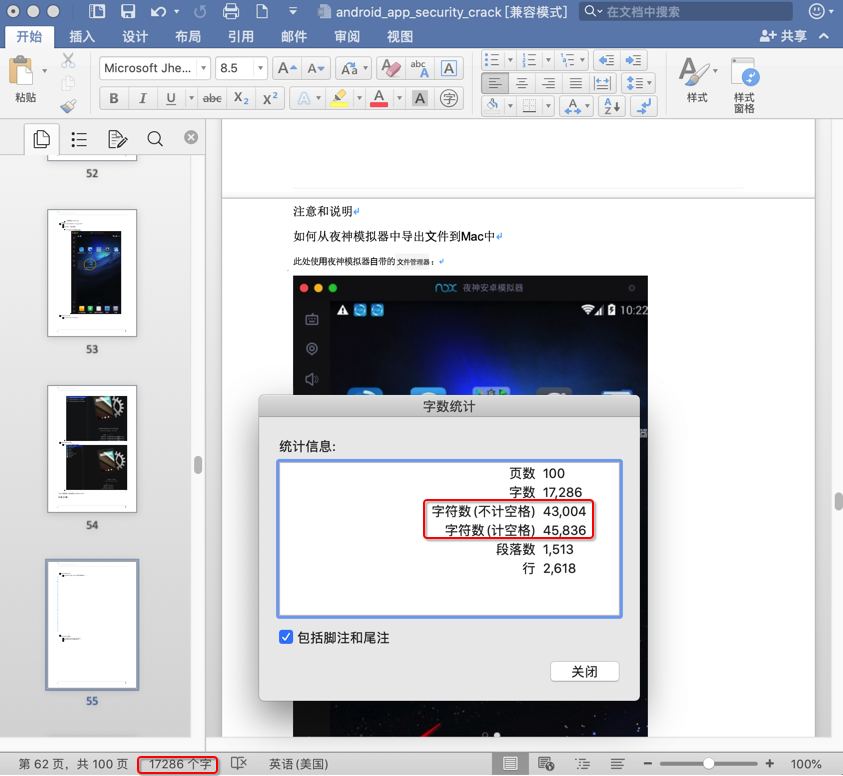The height and width of the screenshot is (776, 843).
Task: Open underline style dropdown arrow
Action: pyautogui.click(x=191, y=98)
